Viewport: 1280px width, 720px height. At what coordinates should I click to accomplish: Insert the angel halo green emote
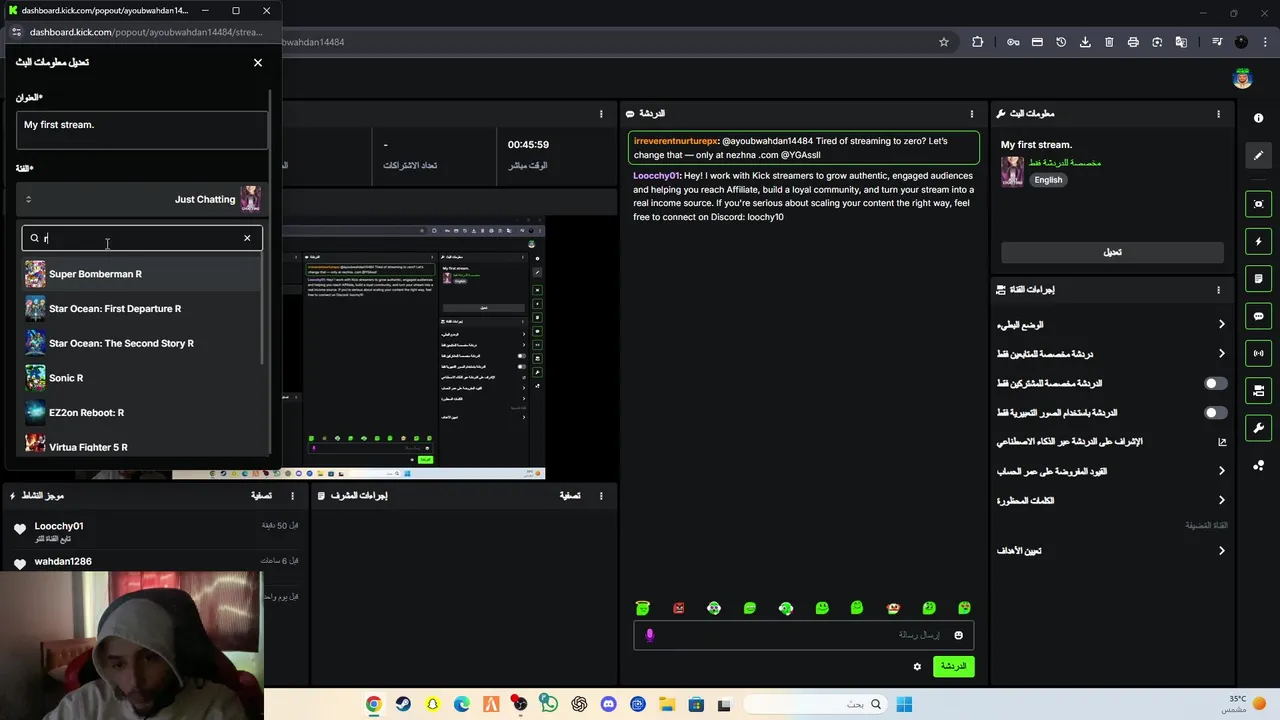click(x=643, y=608)
